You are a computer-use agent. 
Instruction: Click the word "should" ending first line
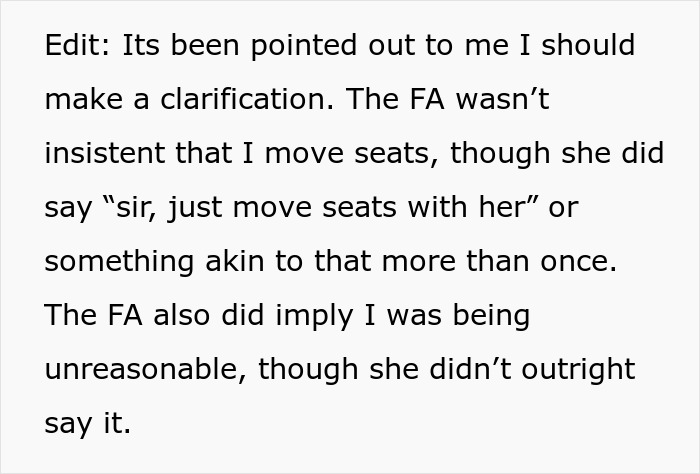tap(588, 45)
